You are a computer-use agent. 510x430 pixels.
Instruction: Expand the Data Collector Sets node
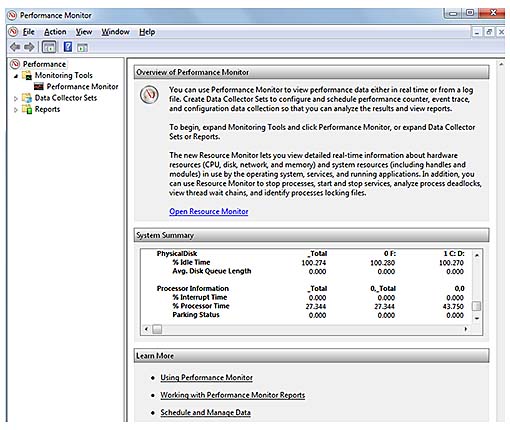[x=16, y=99]
